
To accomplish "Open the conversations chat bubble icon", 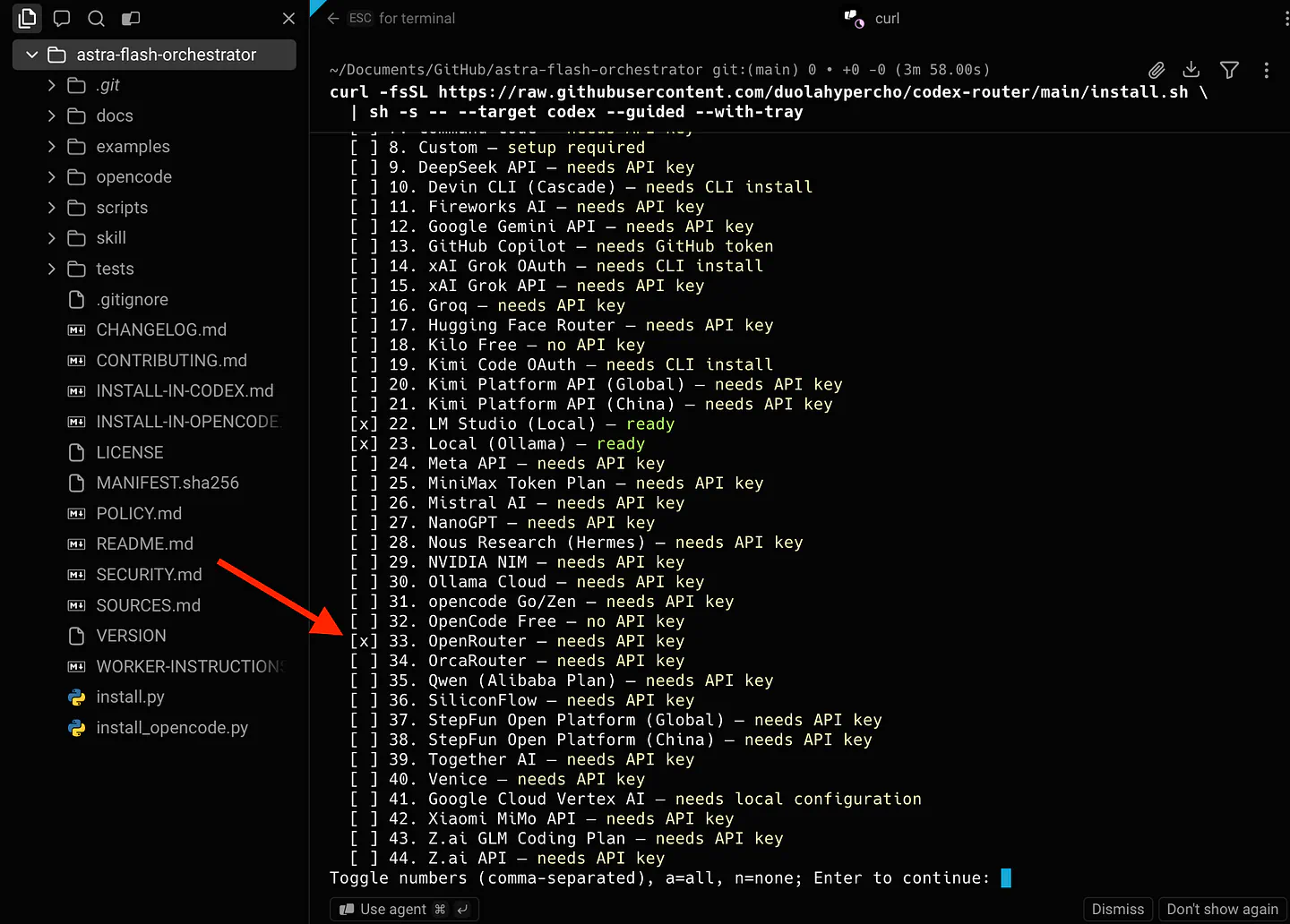I will click(62, 18).
